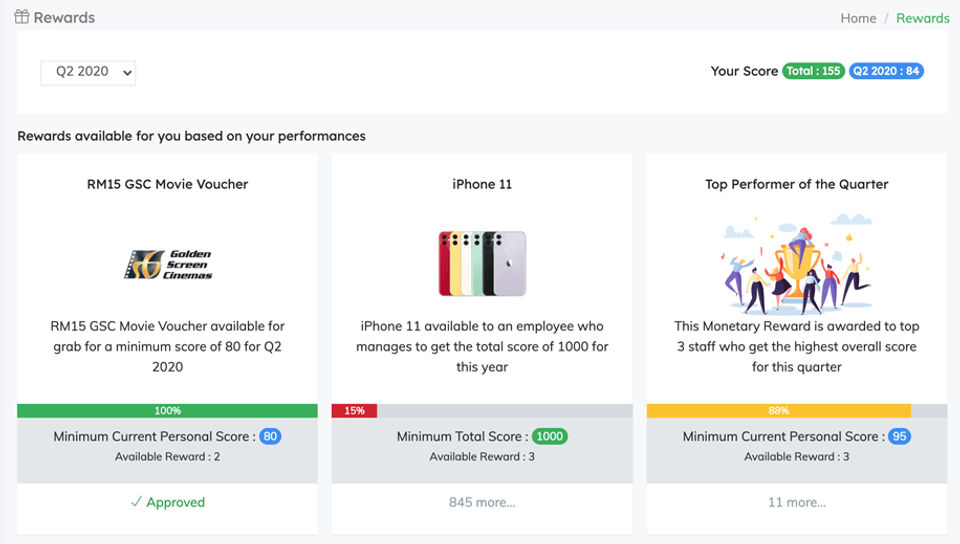Click the blue 80 minimum score badge
This screenshot has height=544, width=960.
click(270, 436)
